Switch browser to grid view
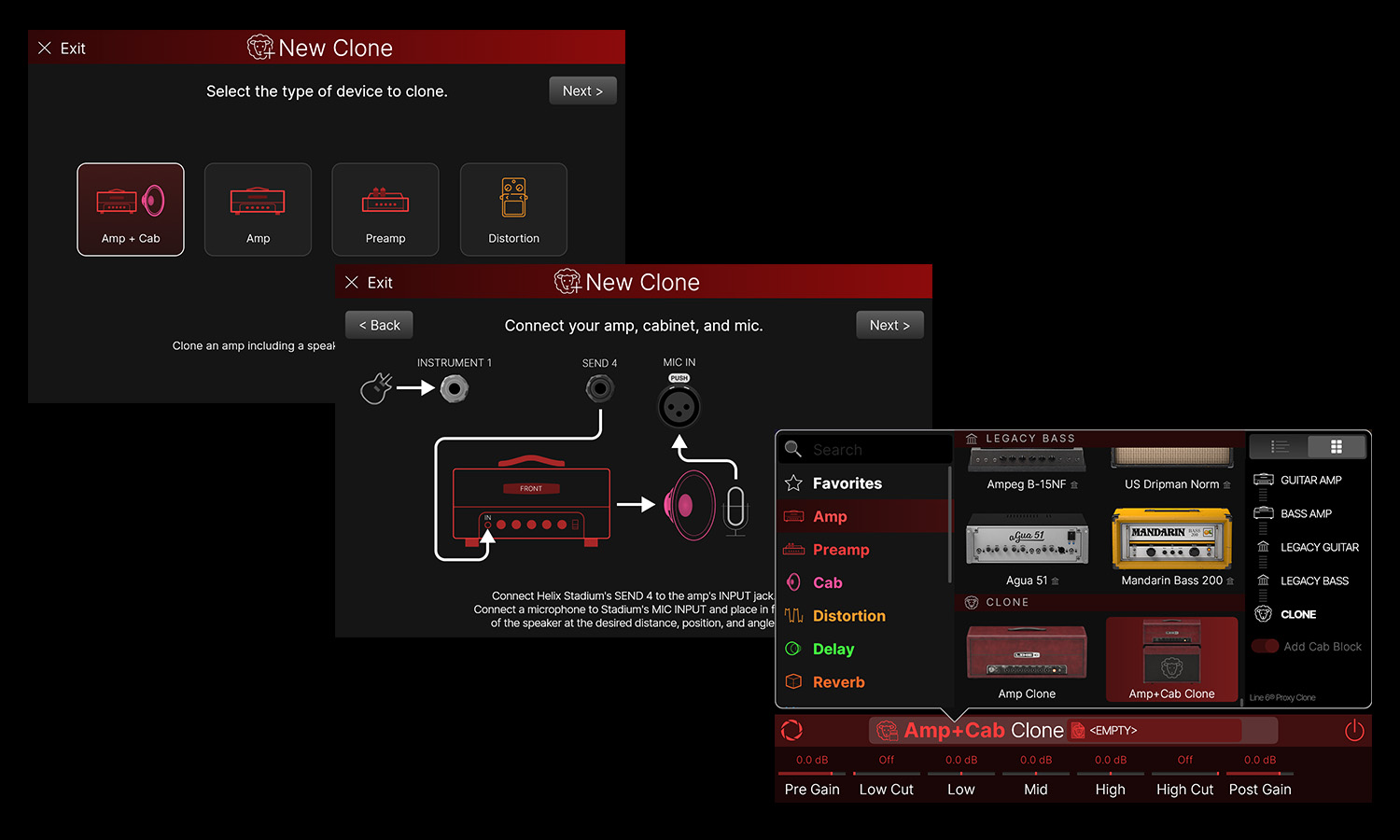 (1337, 447)
